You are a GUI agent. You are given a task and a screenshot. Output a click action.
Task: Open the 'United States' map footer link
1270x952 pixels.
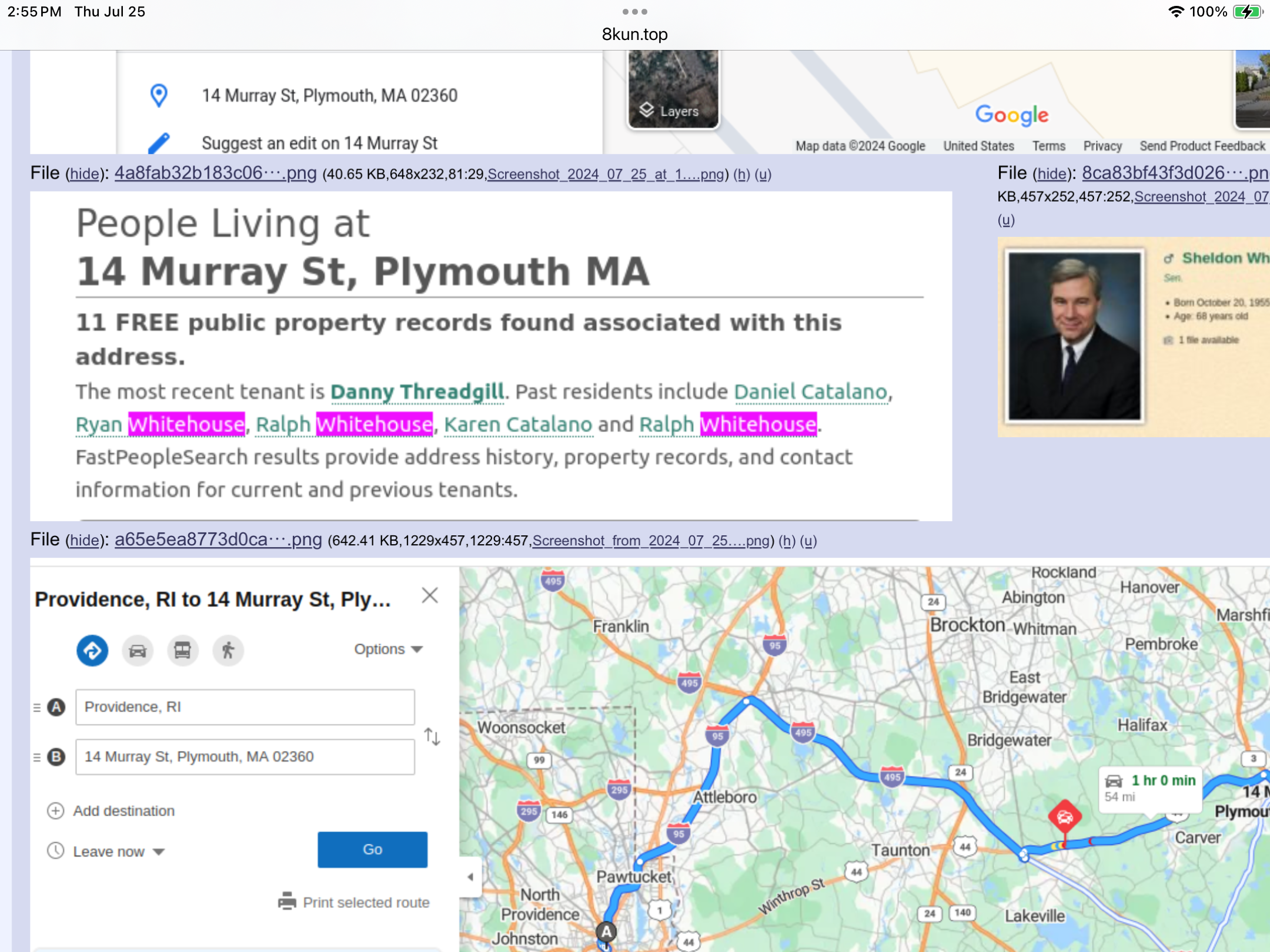coord(978,146)
